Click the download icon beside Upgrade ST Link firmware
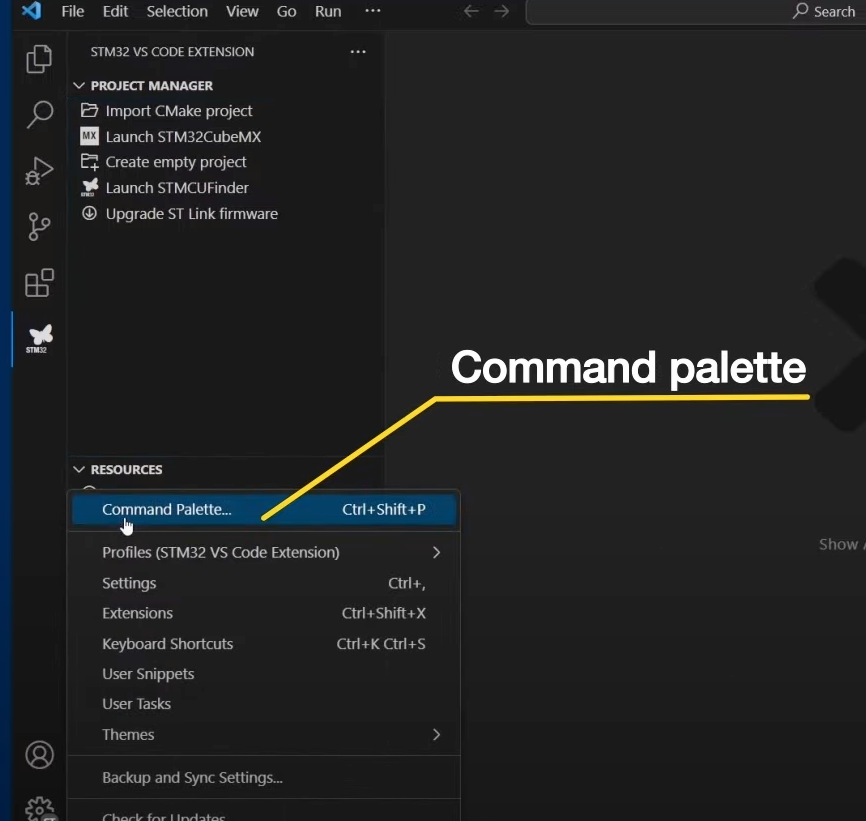The height and width of the screenshot is (821, 866). click(89, 213)
